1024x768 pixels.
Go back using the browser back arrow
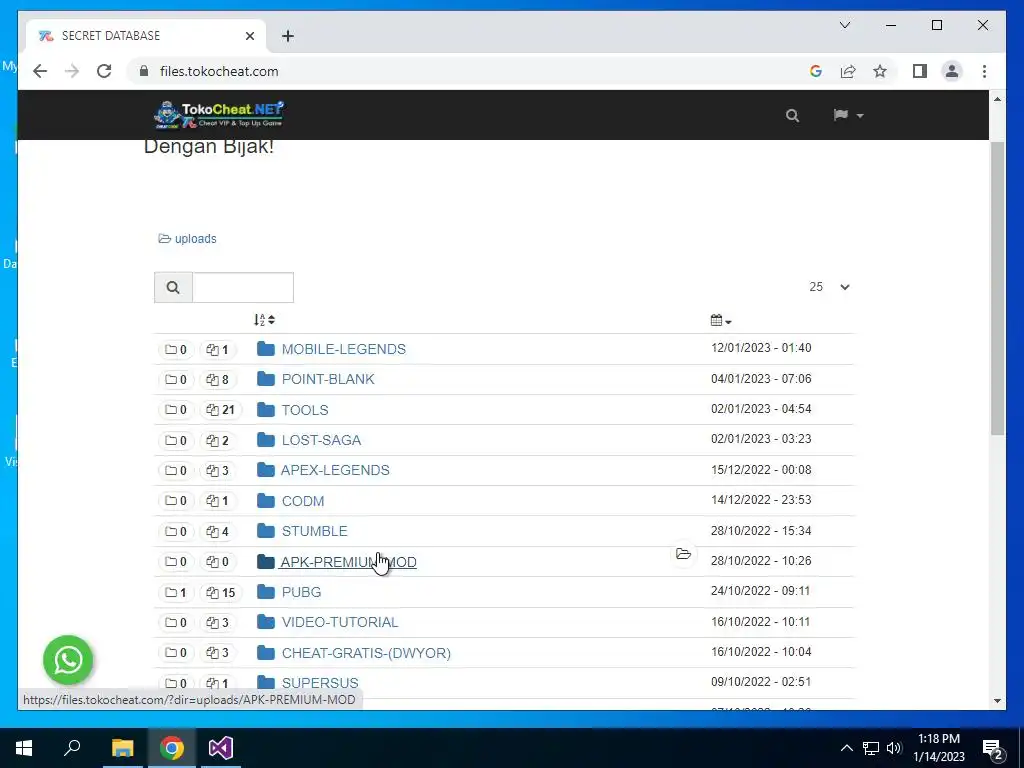click(40, 71)
